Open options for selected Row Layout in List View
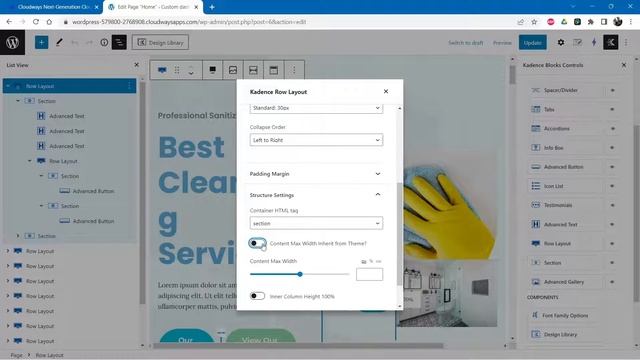Screen dimensions: 640x360 (129, 86)
